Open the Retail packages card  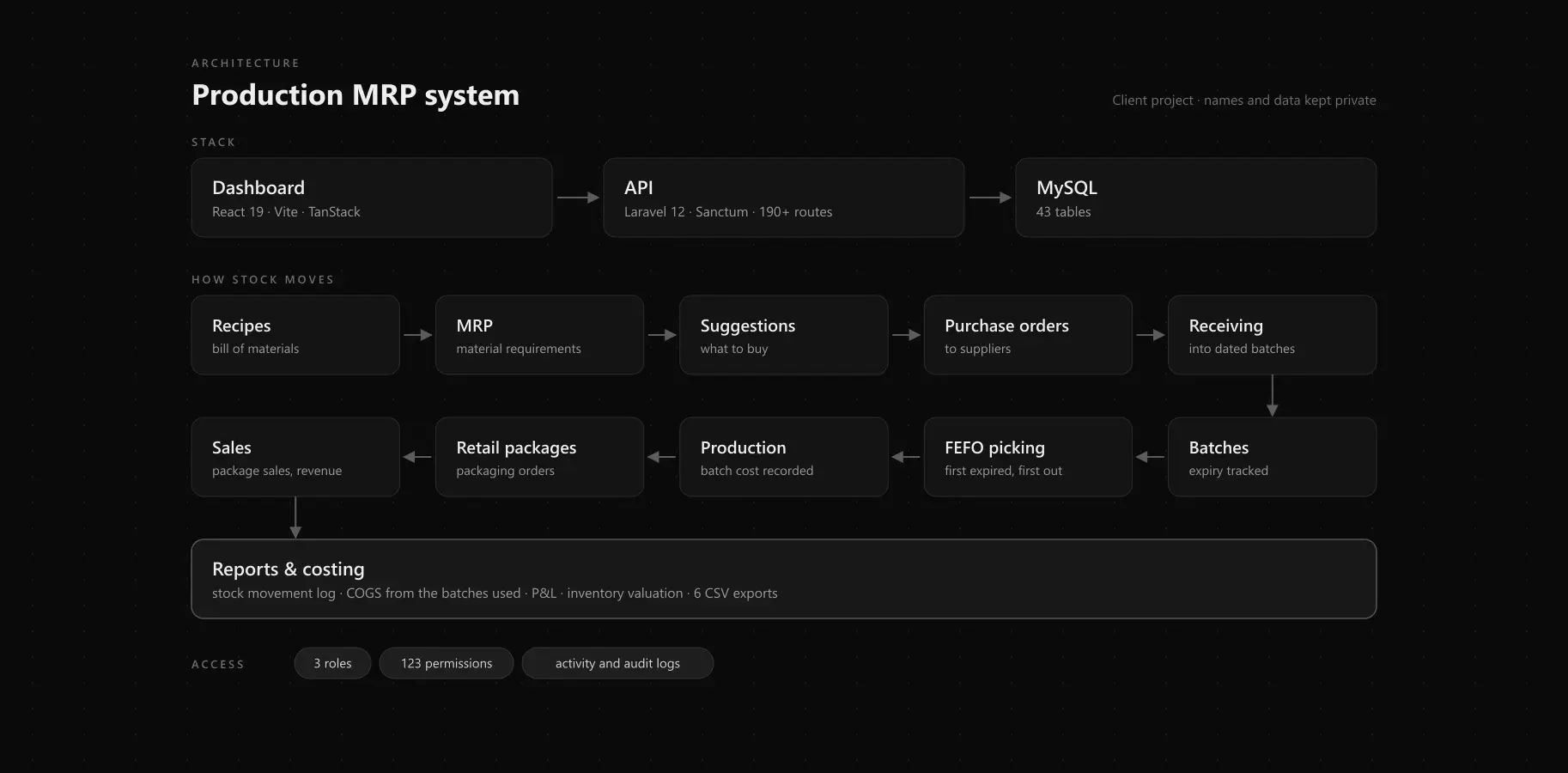point(539,457)
